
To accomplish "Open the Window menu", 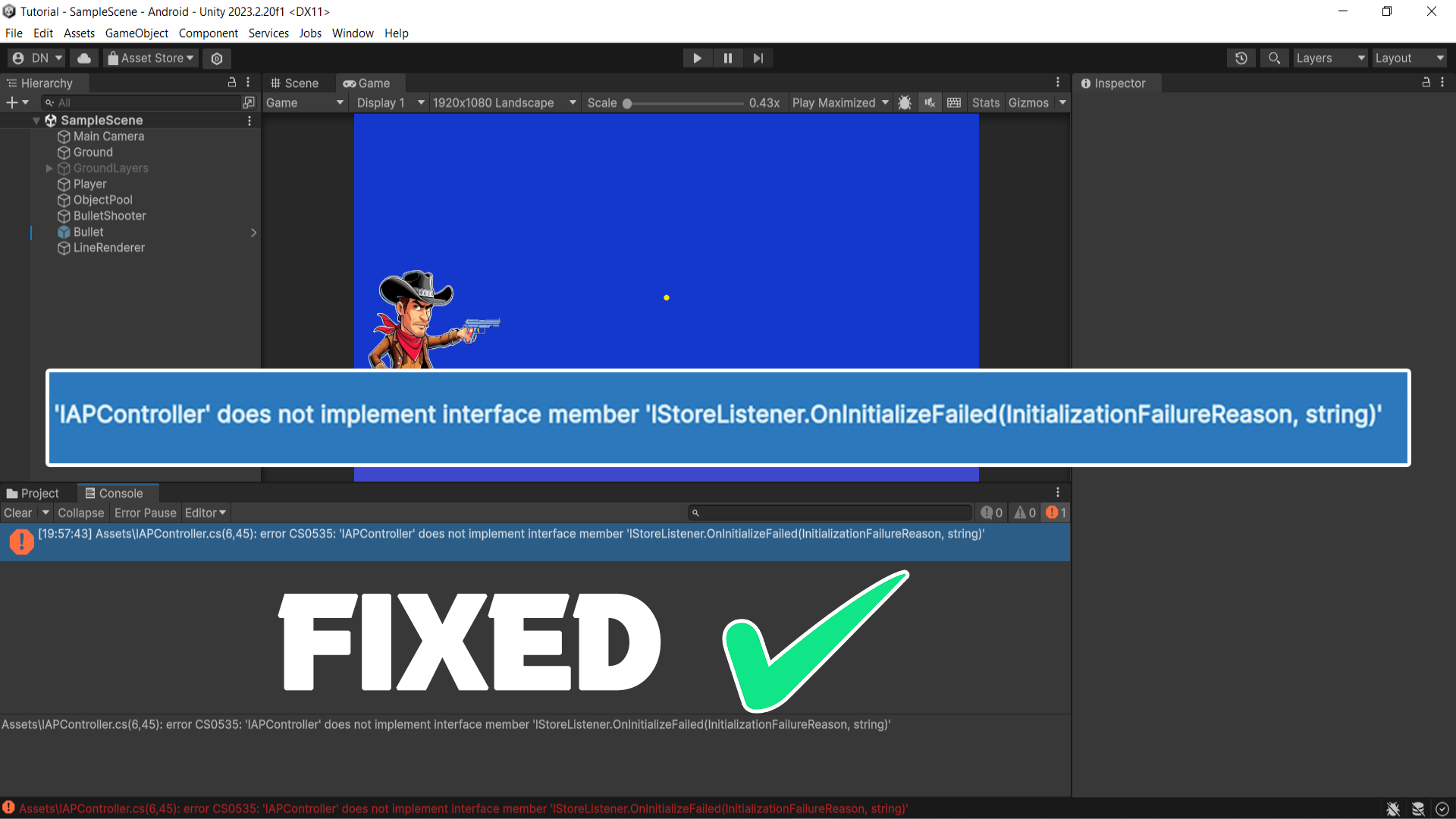I will 353,33.
